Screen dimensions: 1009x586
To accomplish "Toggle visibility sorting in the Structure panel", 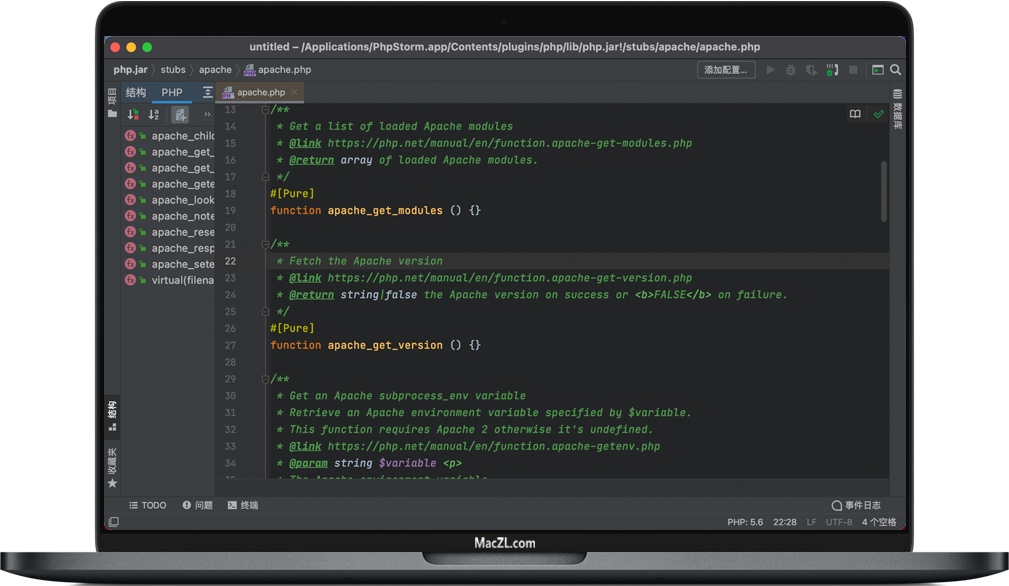I will click(131, 114).
